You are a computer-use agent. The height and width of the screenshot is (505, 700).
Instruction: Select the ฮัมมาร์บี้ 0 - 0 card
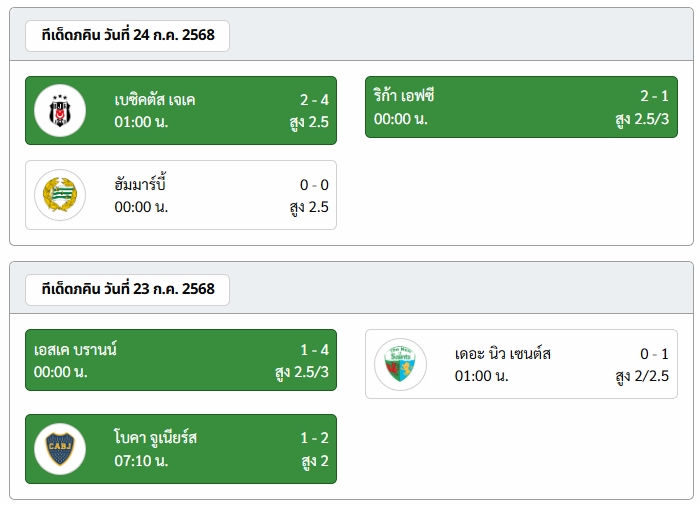181,195
